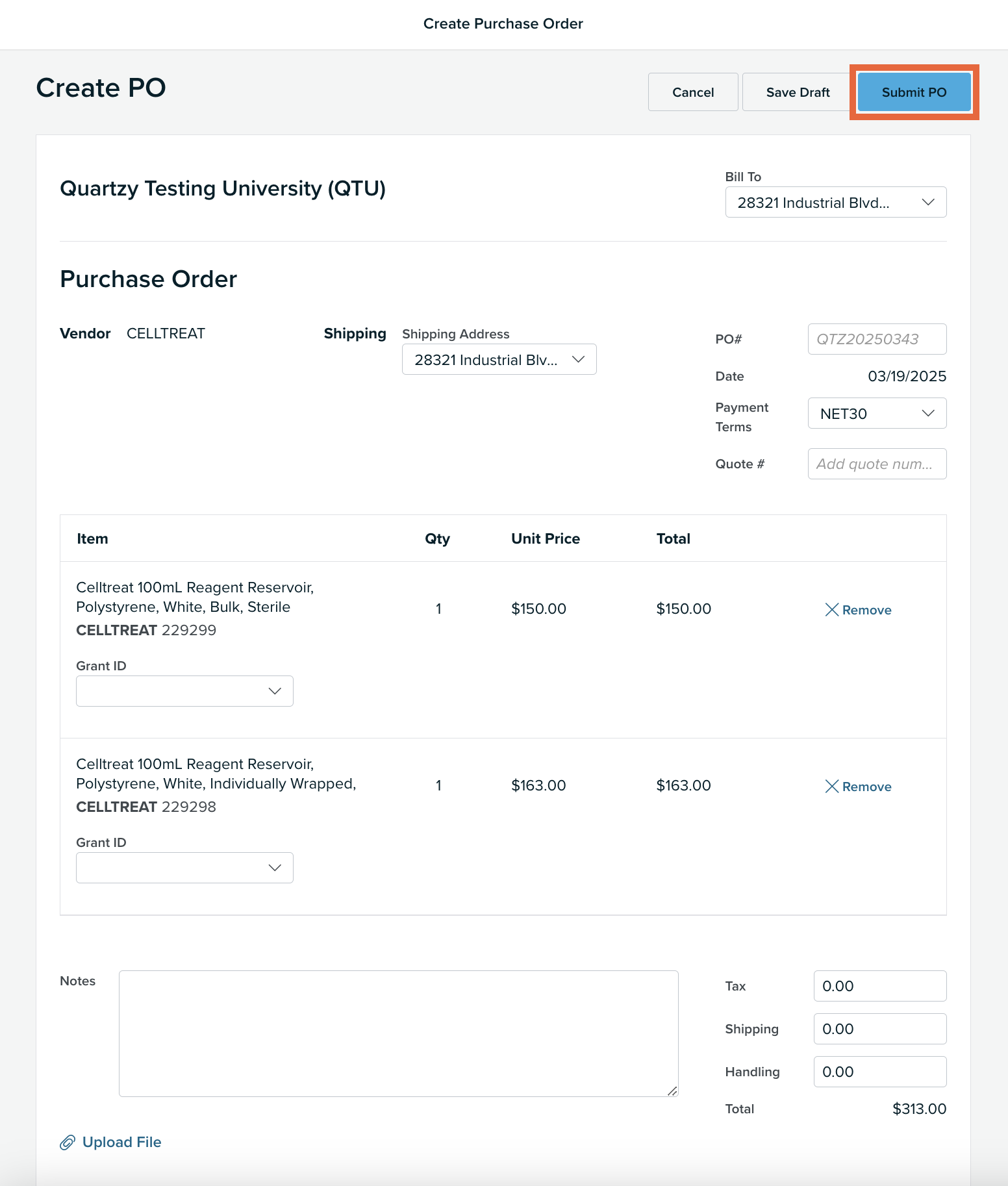Open Grant ID dropdown for item 229298
The height and width of the screenshot is (1186, 1008).
(184, 868)
